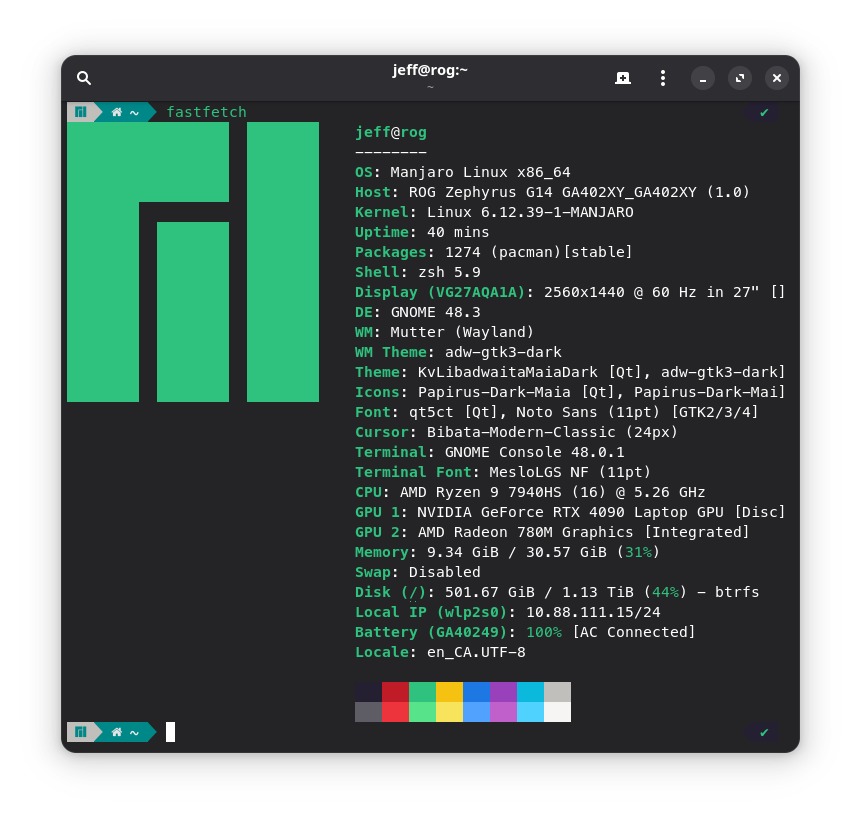Click the Packages line 1274 (pacman)
The width and height of the screenshot is (861, 820).
tap(494, 252)
